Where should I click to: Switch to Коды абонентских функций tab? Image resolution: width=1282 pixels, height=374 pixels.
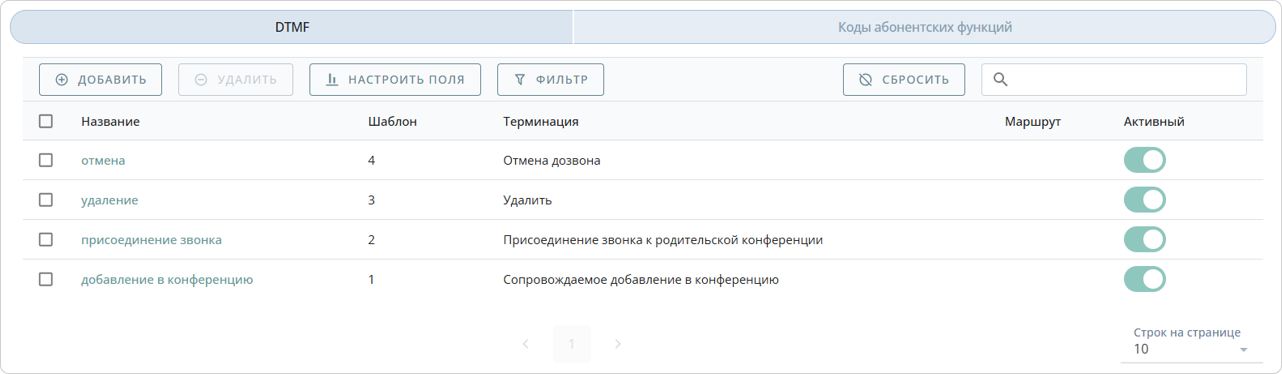925,27
